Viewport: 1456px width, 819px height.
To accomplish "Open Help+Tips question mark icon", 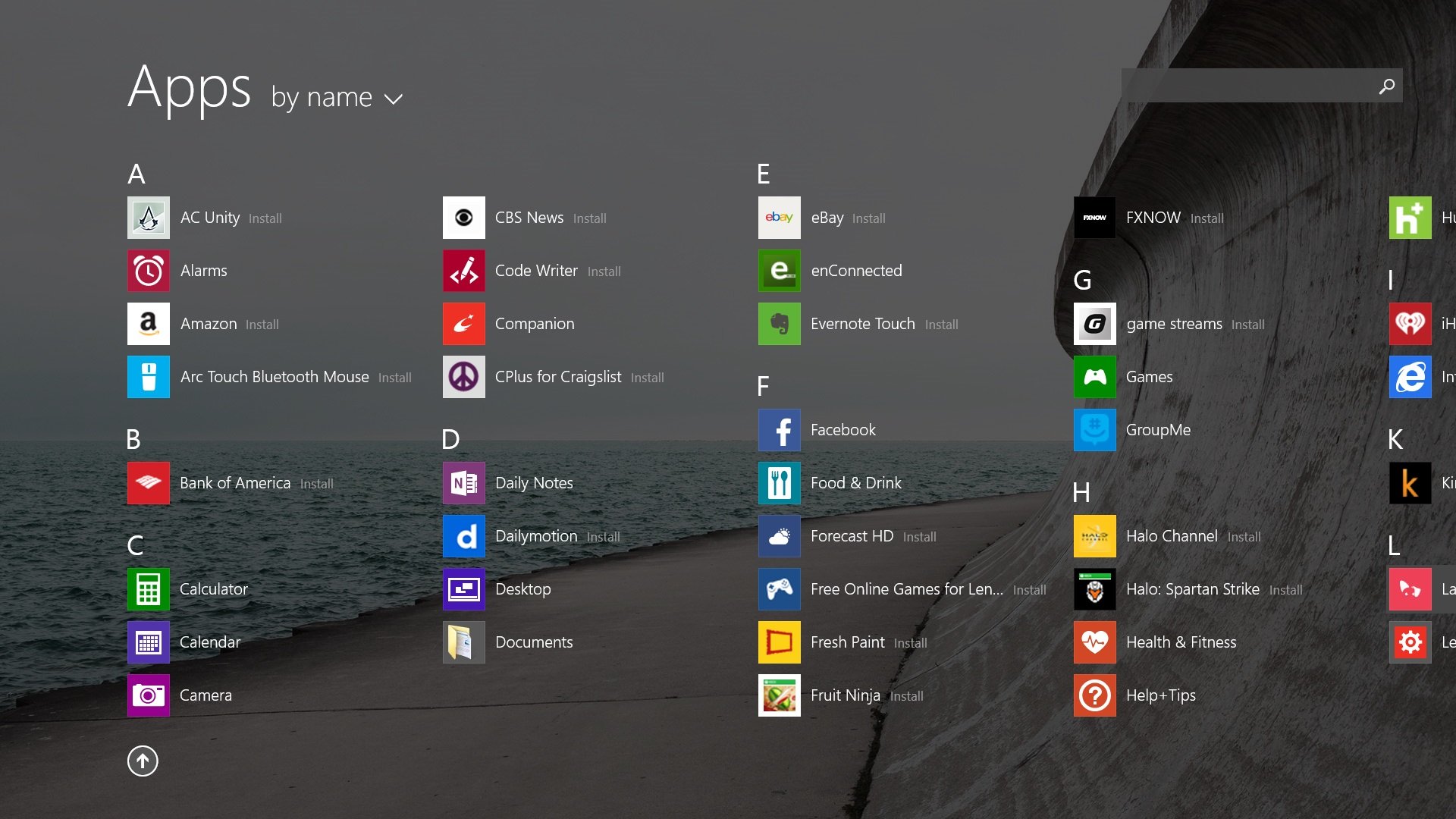I will point(1095,695).
